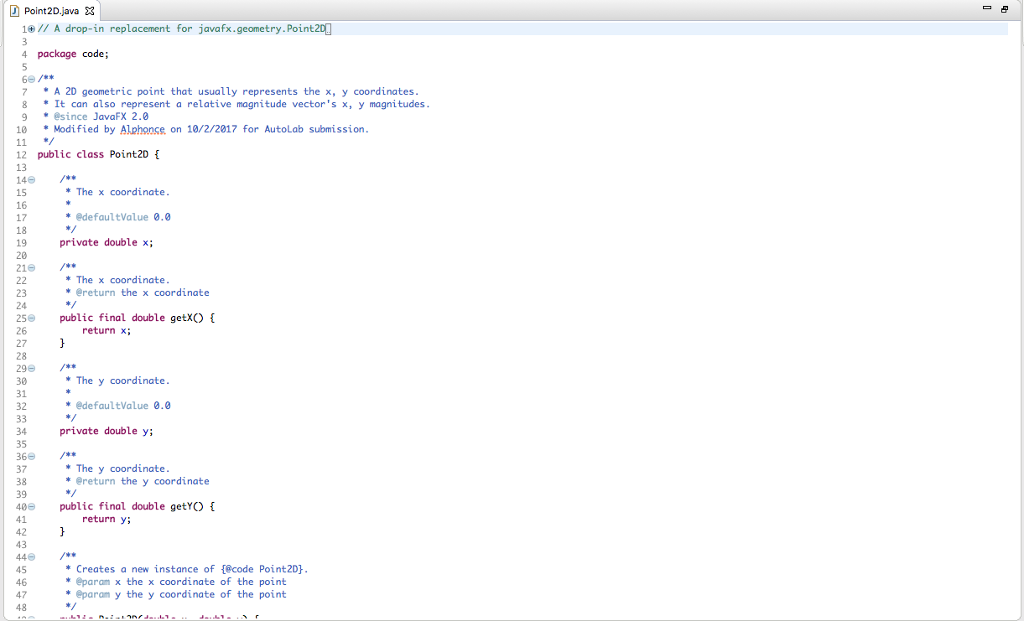Click line number 12 in gutter
1024x621 pixels.
22,155
